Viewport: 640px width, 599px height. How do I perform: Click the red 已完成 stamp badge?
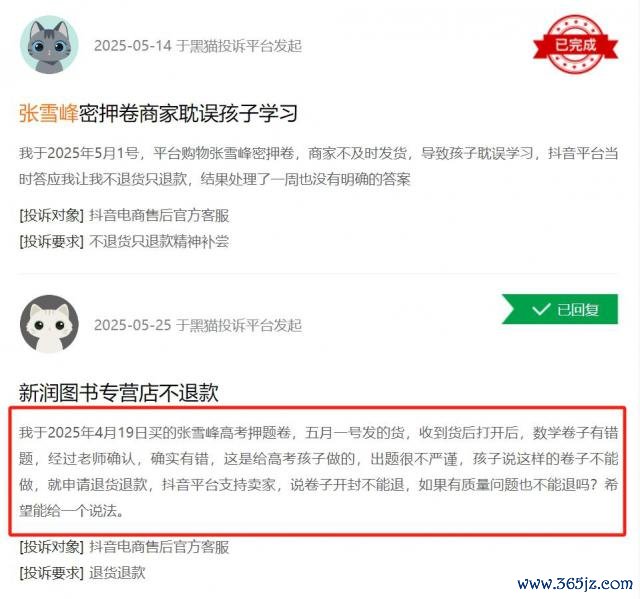click(x=576, y=45)
